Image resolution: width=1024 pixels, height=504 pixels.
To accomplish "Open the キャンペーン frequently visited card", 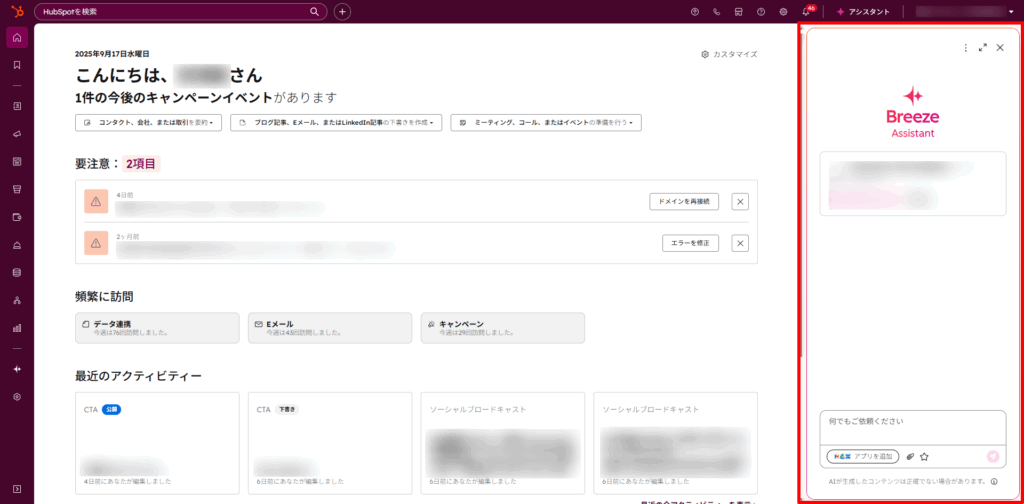I will point(502,328).
